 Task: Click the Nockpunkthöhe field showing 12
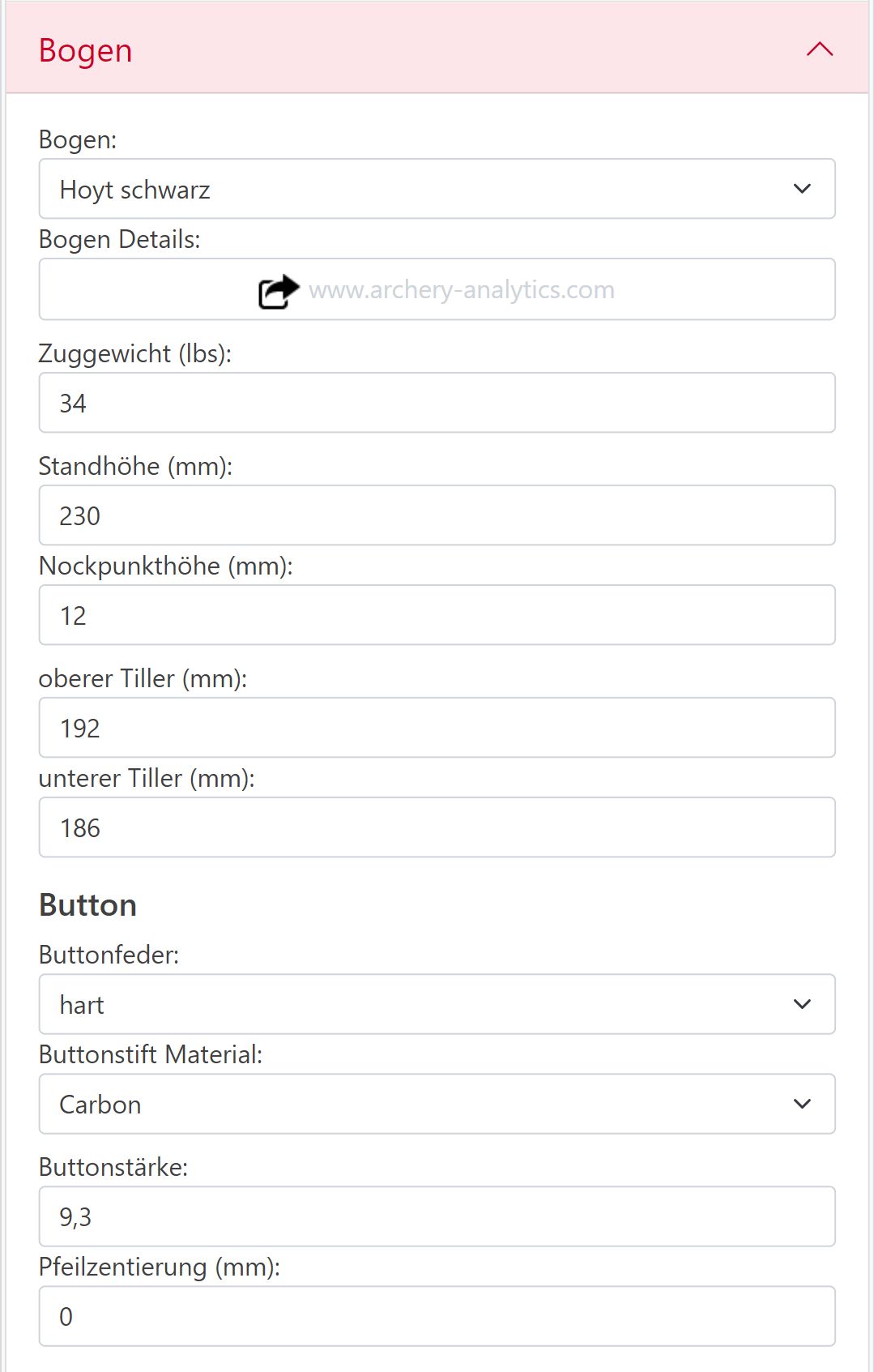tap(437, 615)
